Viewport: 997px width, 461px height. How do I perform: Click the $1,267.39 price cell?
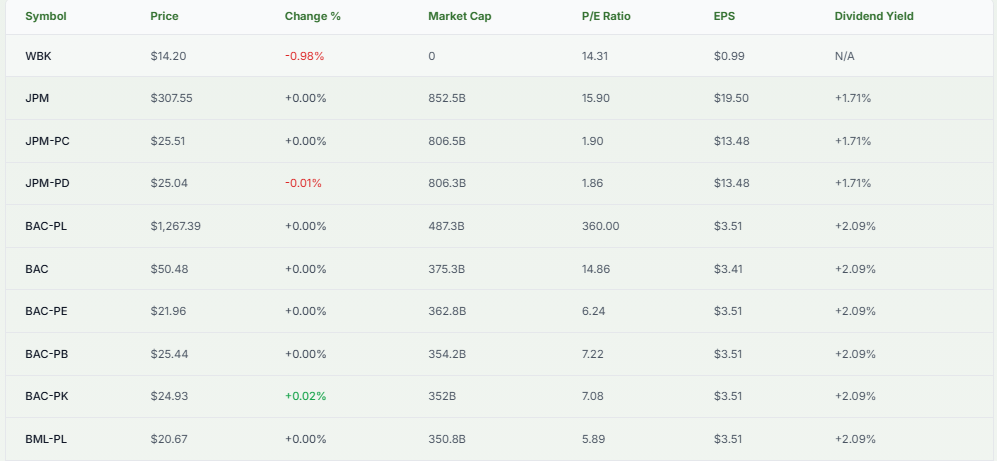(176, 226)
